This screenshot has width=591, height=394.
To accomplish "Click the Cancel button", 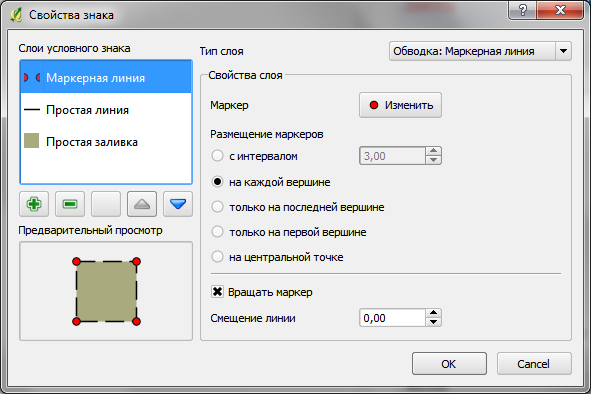I will click(x=534, y=363).
